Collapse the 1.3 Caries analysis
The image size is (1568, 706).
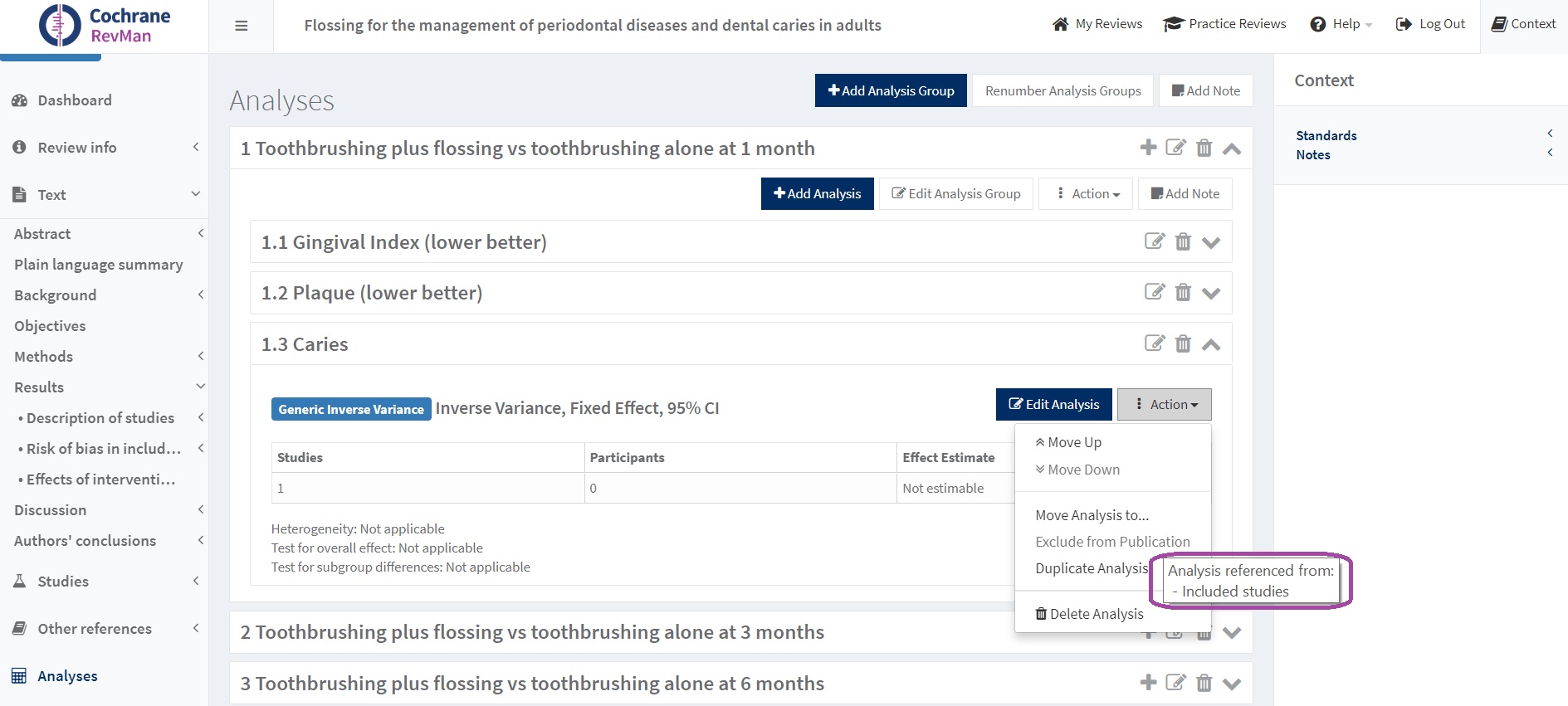click(x=1211, y=345)
